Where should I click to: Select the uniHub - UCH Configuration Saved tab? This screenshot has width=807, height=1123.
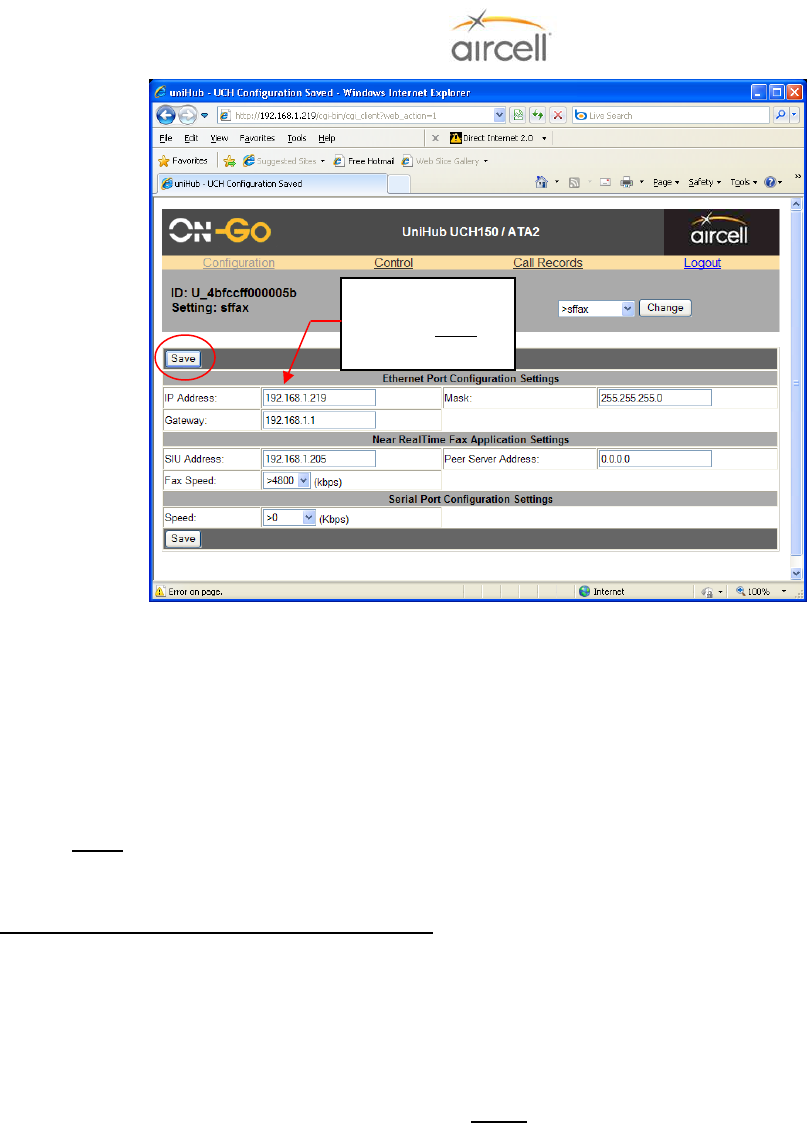click(272, 184)
